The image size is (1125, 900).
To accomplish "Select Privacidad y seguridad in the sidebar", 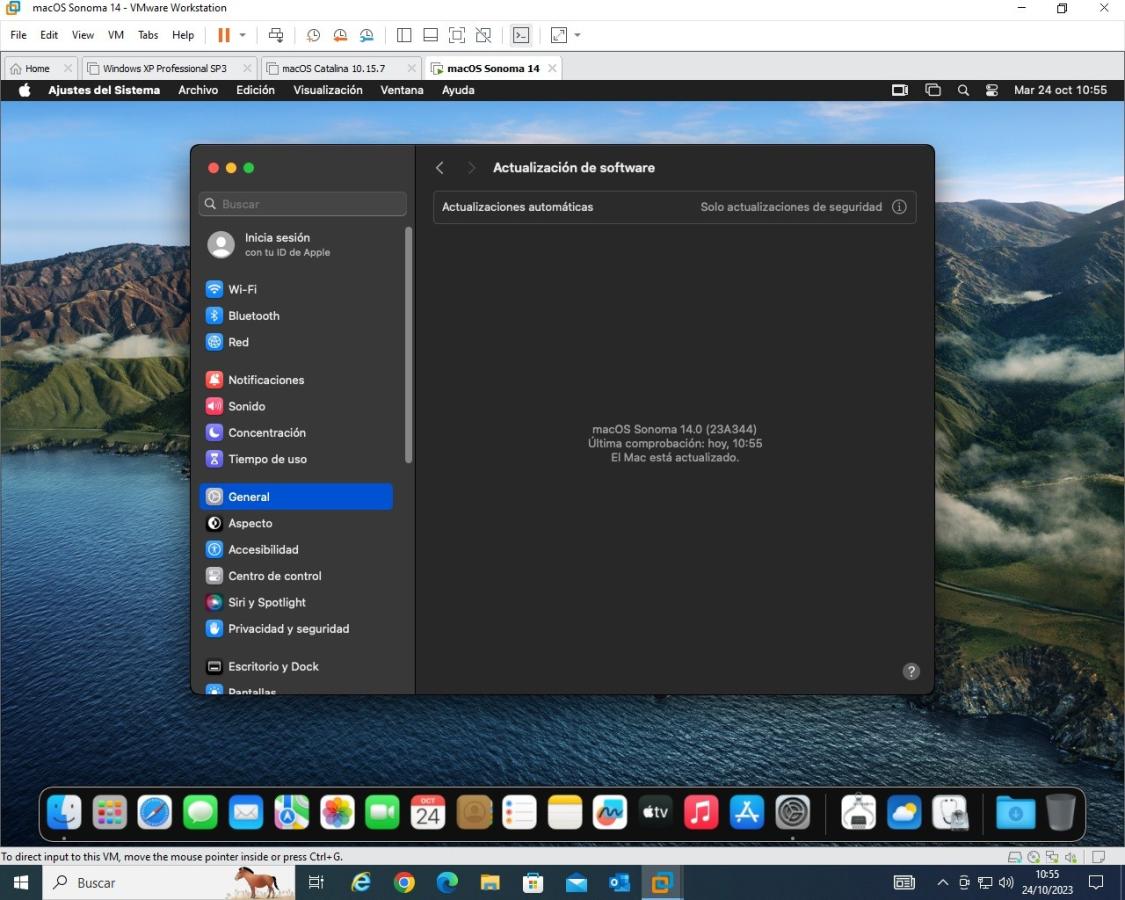I will click(288, 629).
